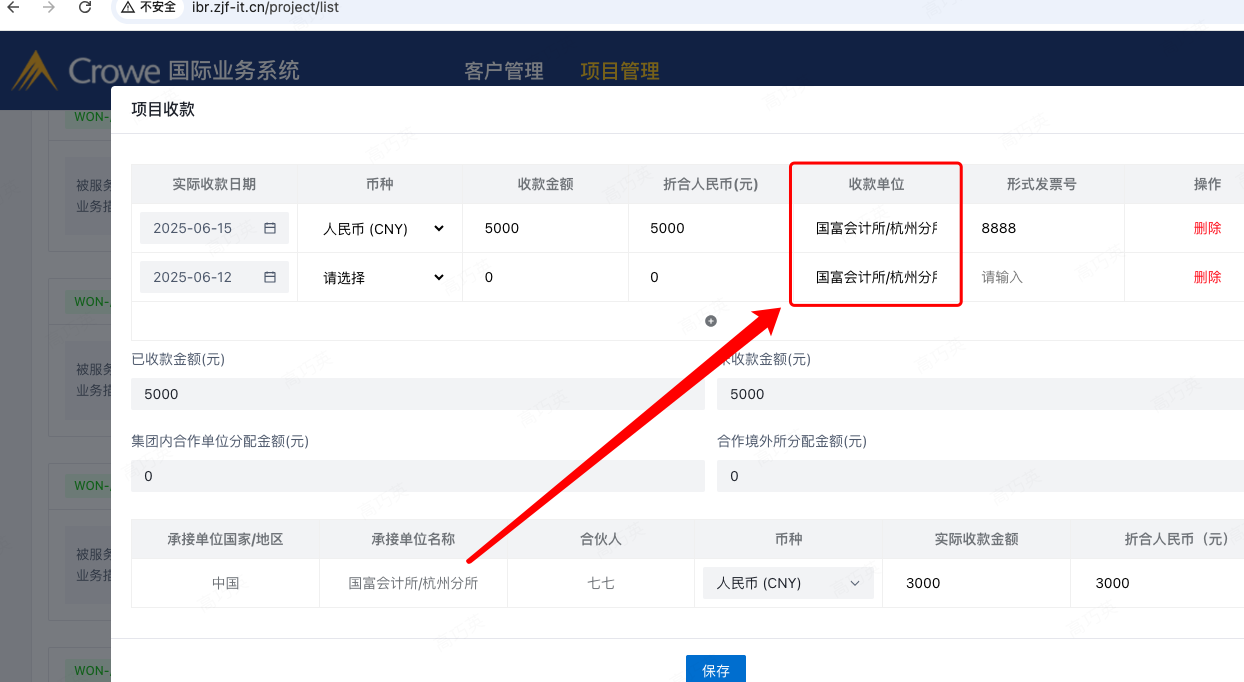1244x682 pixels.
Task: Click the 已收款金额 field
Action: (418, 394)
